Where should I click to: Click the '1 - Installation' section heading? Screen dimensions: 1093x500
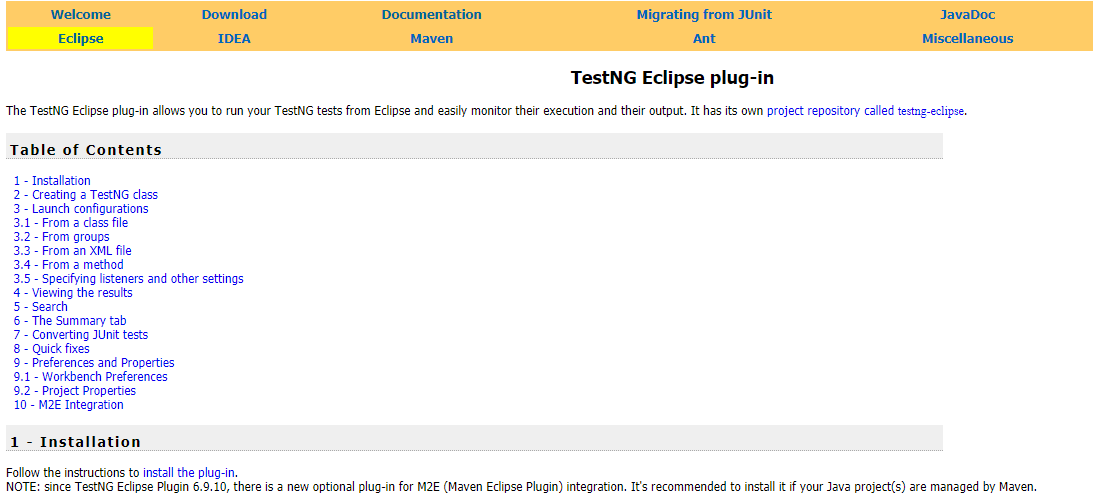[75, 442]
